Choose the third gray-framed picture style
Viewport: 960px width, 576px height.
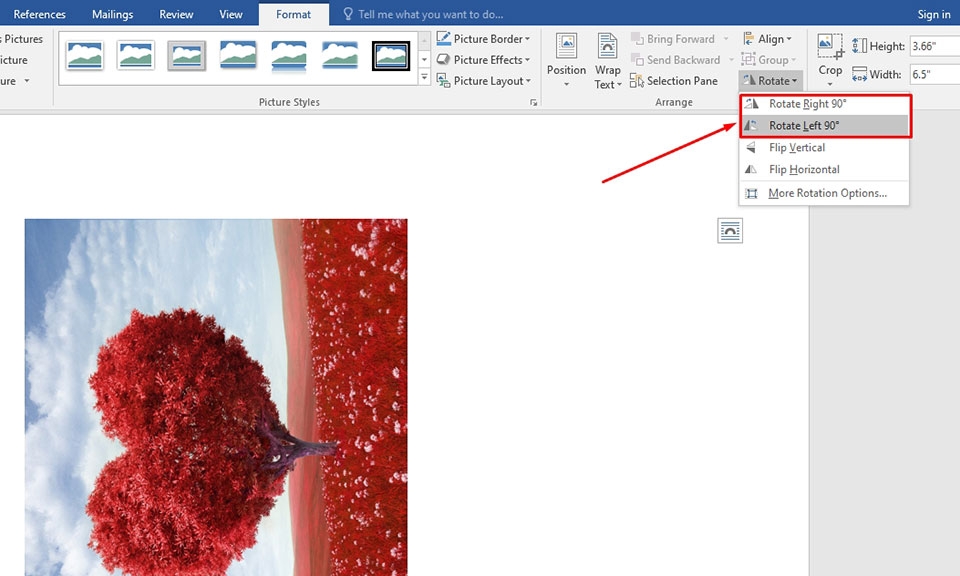186,56
